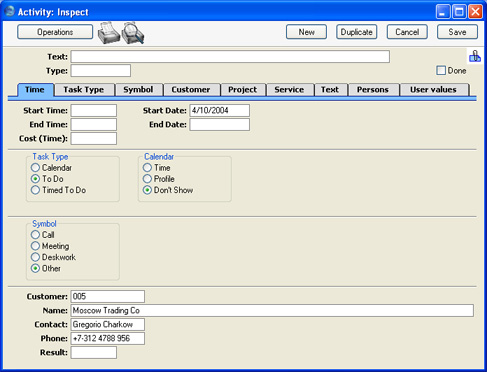The height and width of the screenshot is (372, 487).
Task: Select Calendar task type radio button
Action: [35, 168]
